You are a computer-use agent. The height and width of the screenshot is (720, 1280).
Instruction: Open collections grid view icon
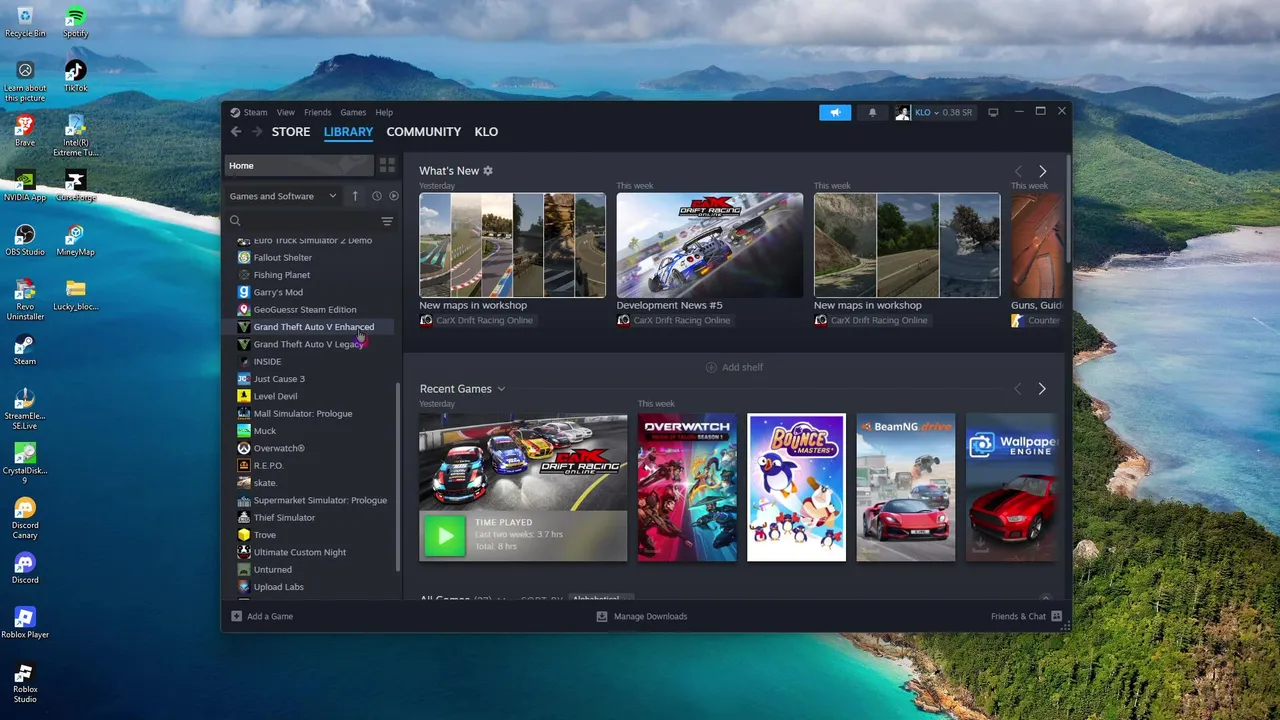[x=387, y=166]
